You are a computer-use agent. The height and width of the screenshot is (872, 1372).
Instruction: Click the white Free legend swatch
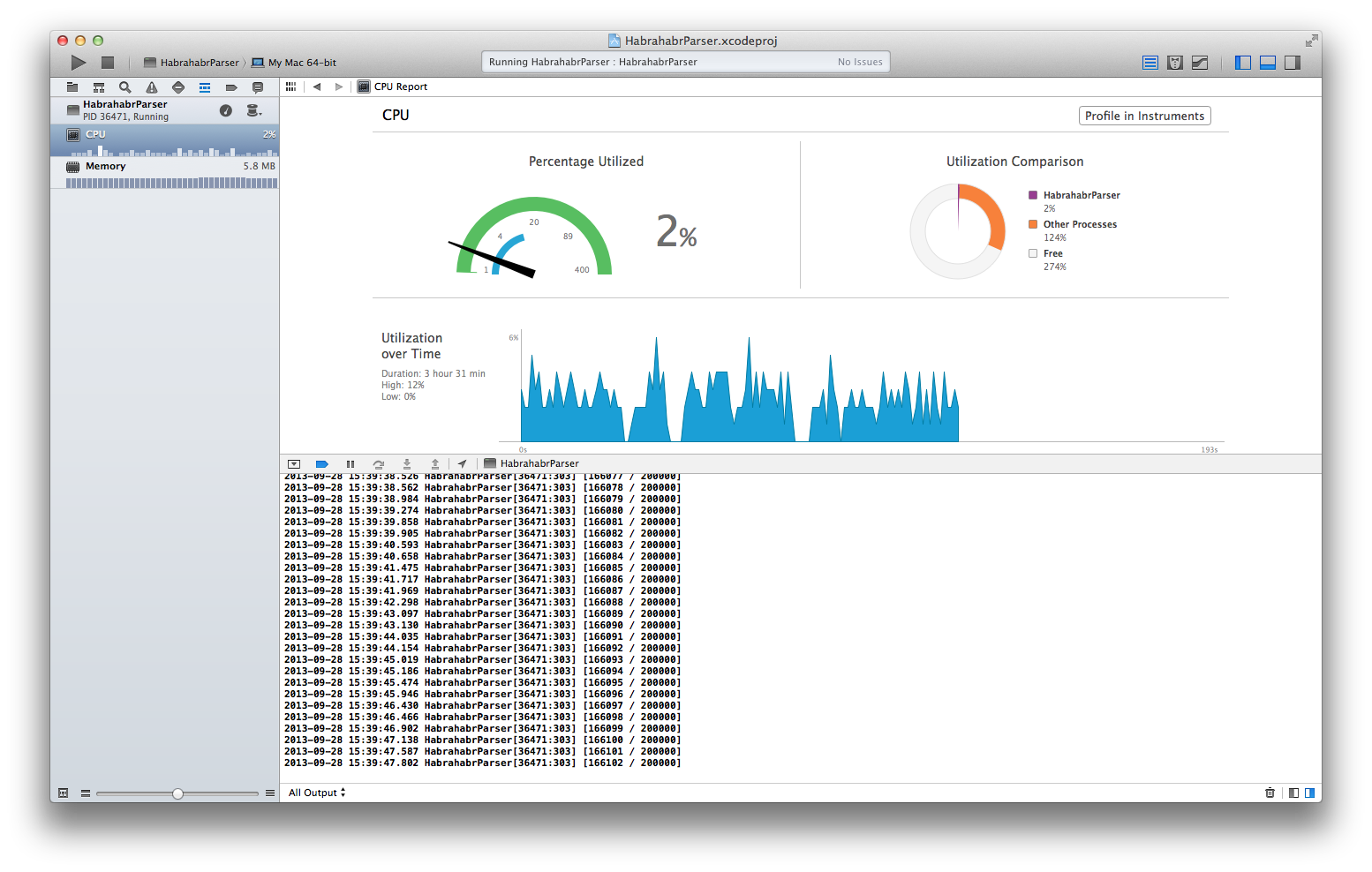pos(1033,253)
